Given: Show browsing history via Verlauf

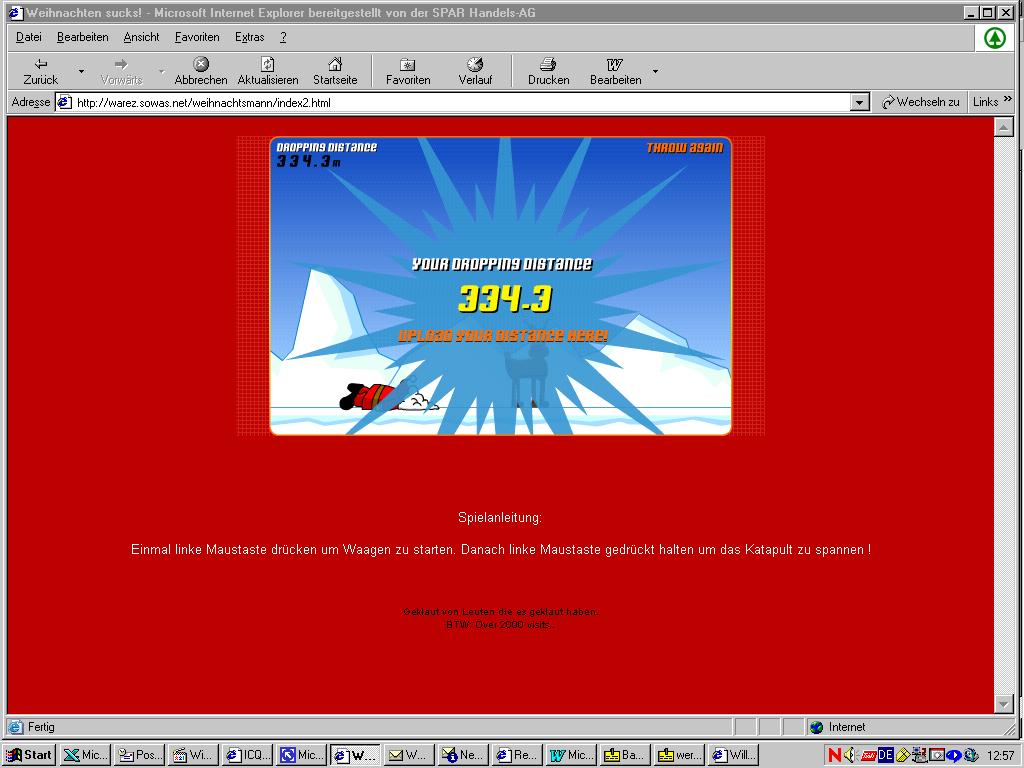Looking at the screenshot, I should click(475, 71).
